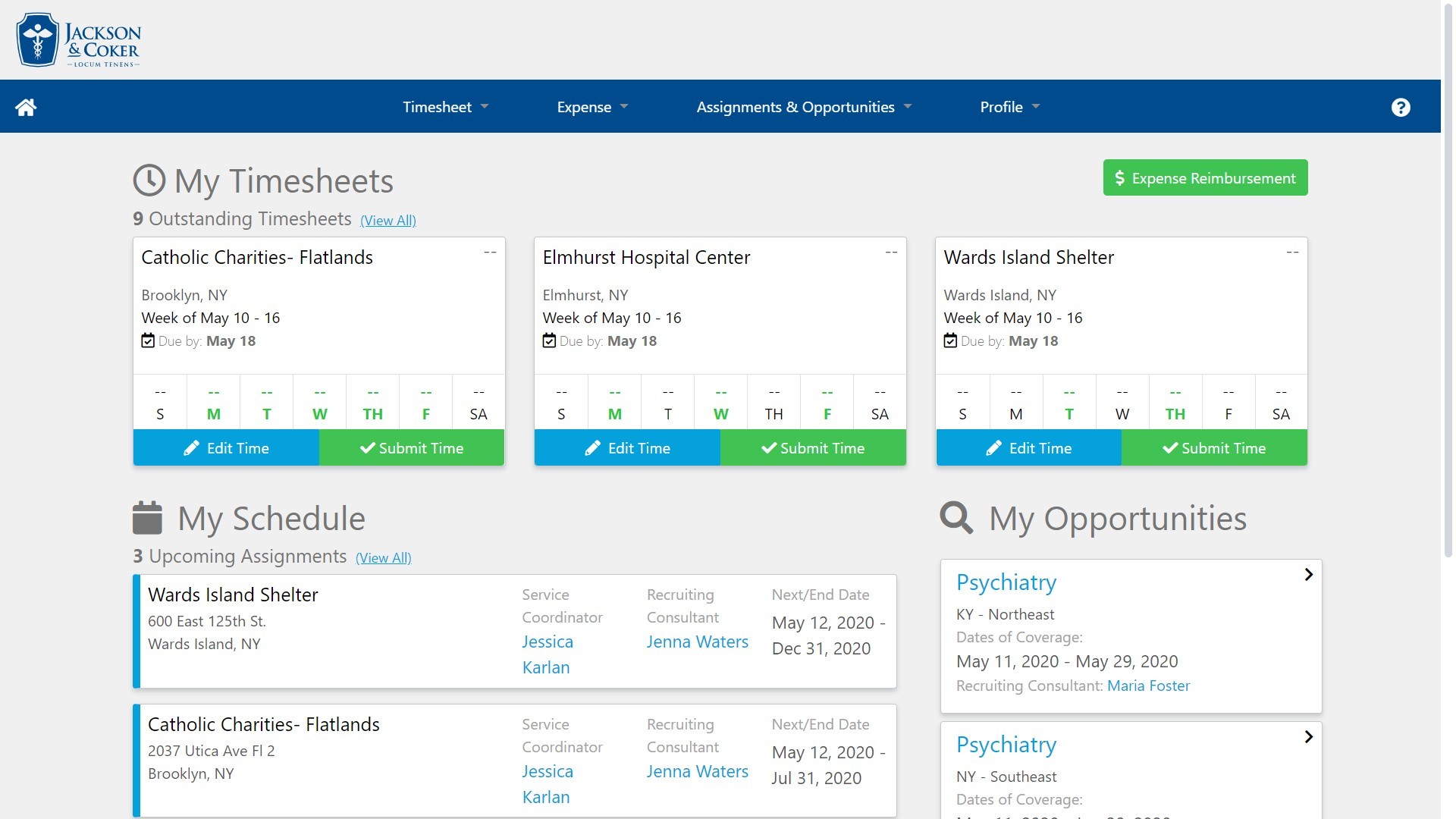Viewport: 1456px width, 819px height.
Task: Click due-date calendar icon on Wards Island card
Action: point(950,341)
